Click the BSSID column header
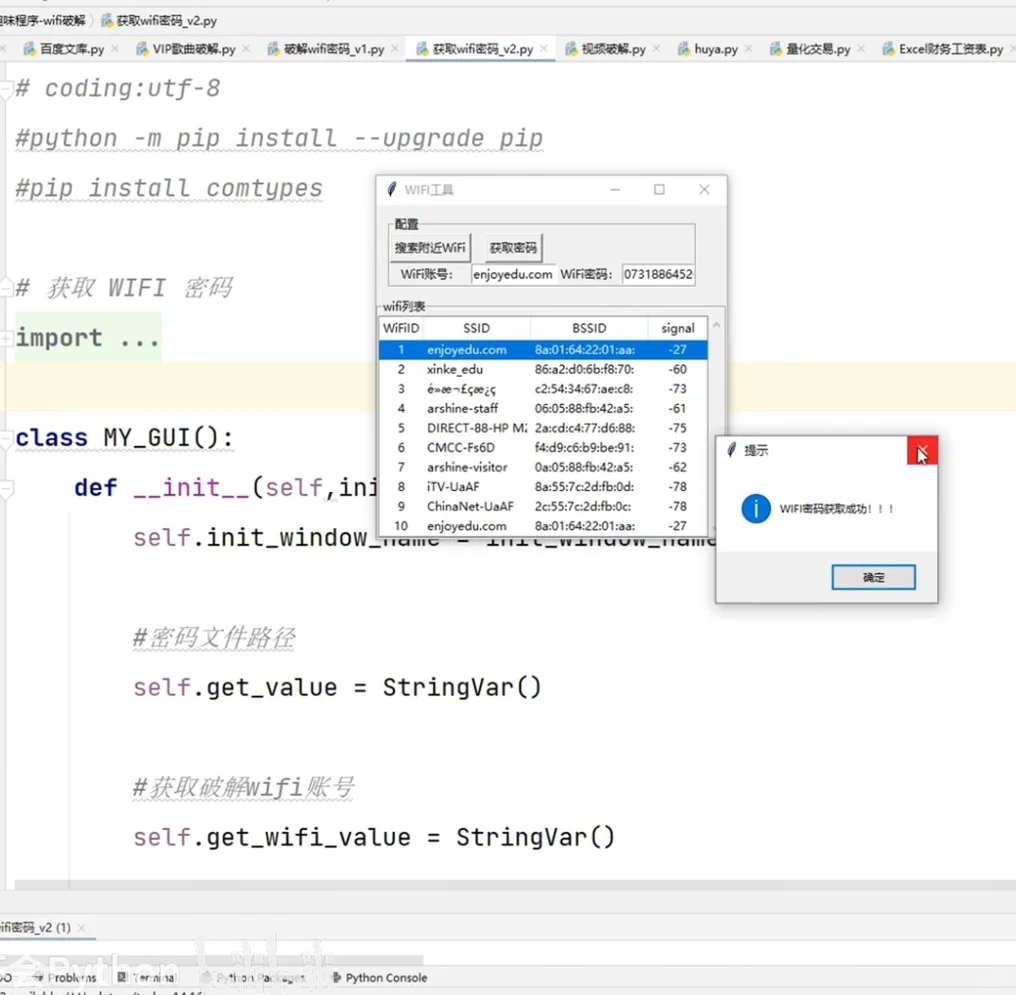 pyautogui.click(x=589, y=328)
